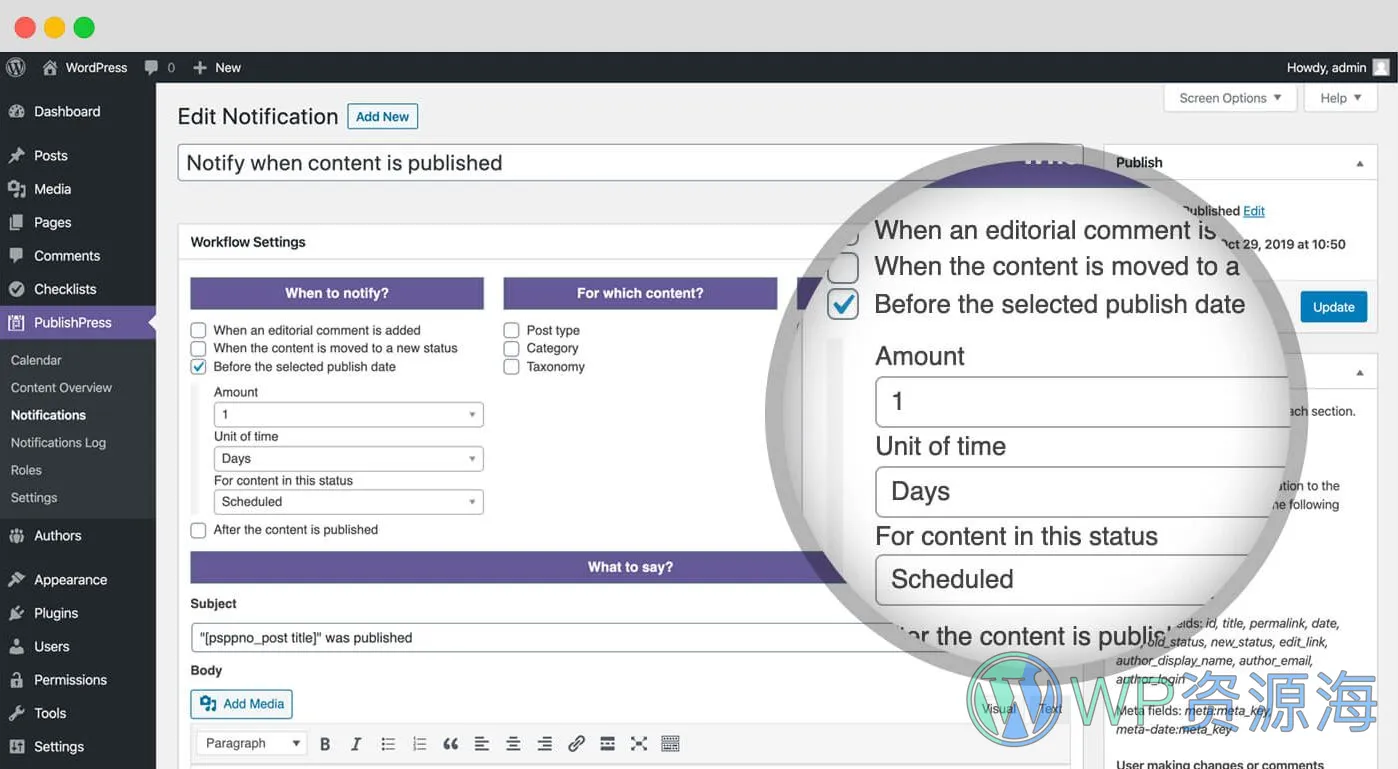Click the Comments icon in sidebar
This screenshot has height=769, width=1398.
(x=16, y=256)
